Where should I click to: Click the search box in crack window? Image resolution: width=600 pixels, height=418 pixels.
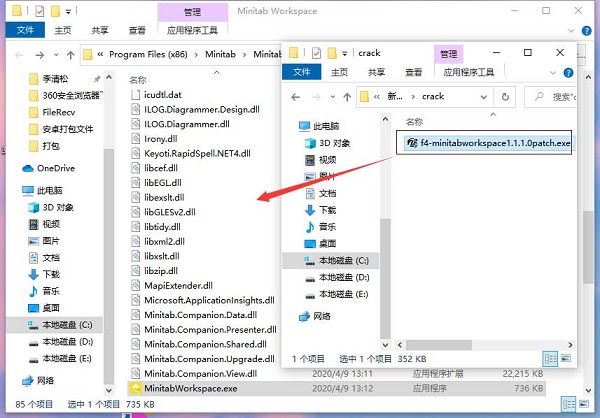(551, 97)
